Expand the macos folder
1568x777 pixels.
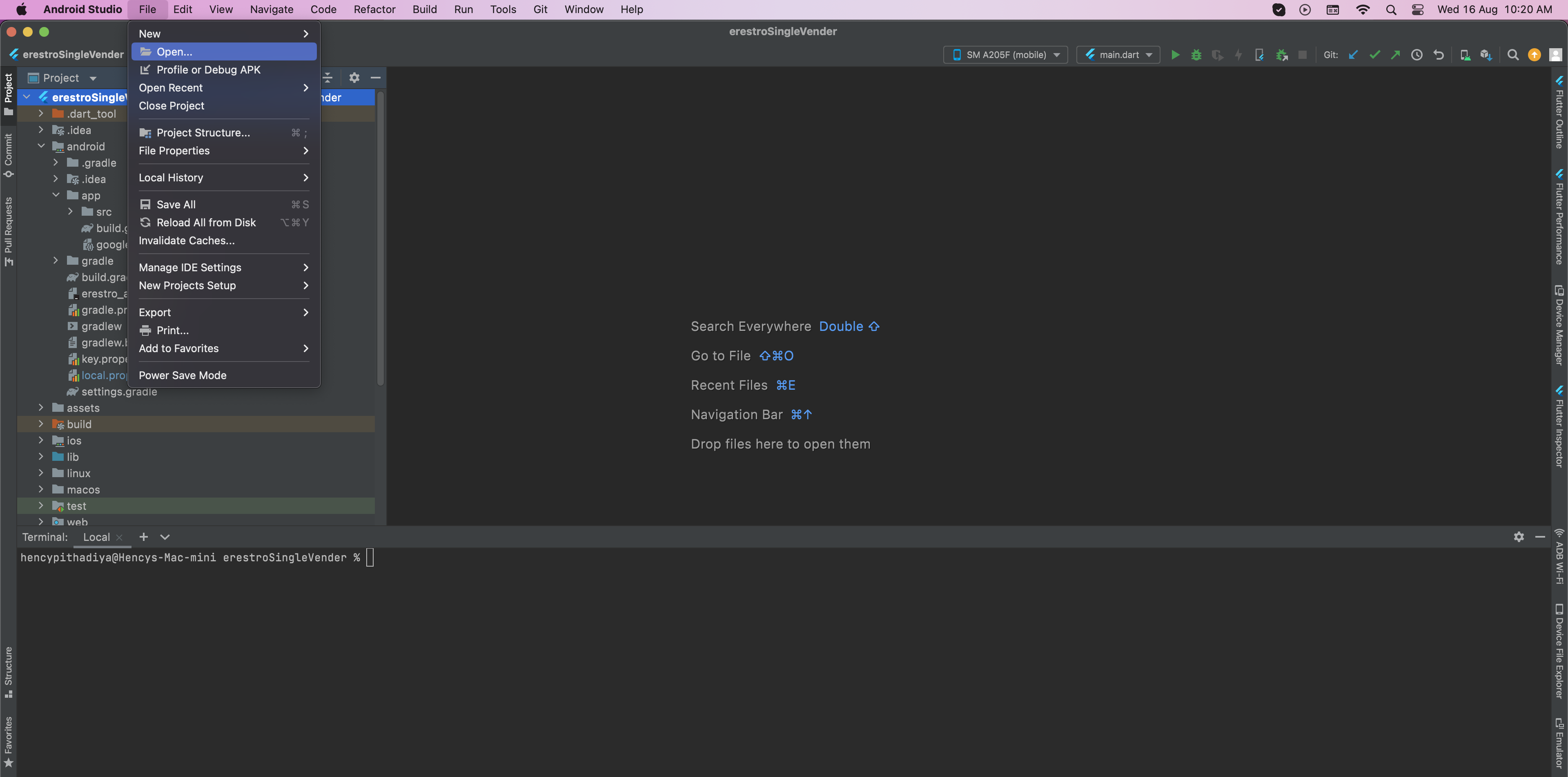click(x=41, y=489)
